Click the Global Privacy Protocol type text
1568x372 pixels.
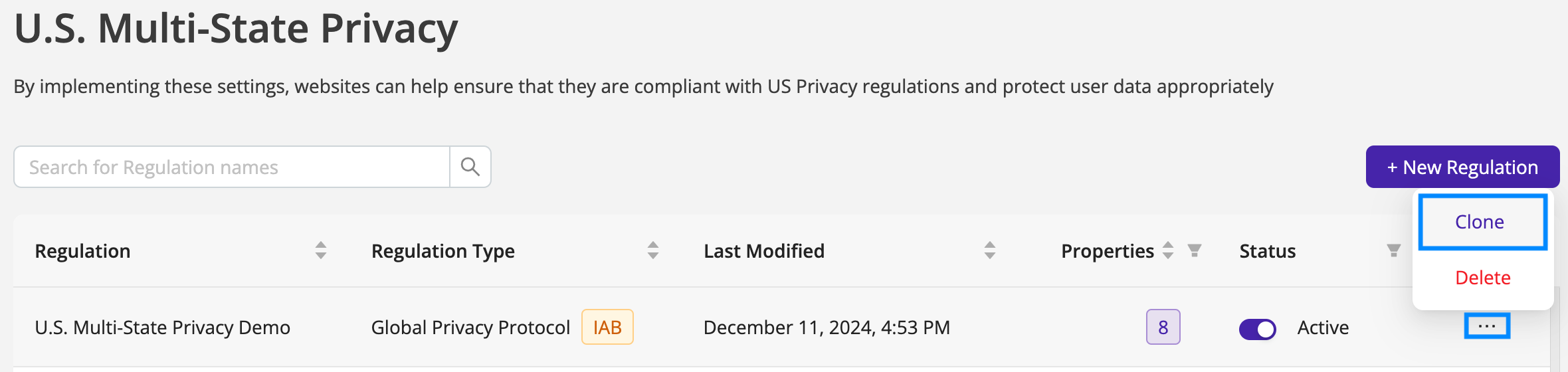click(x=470, y=327)
